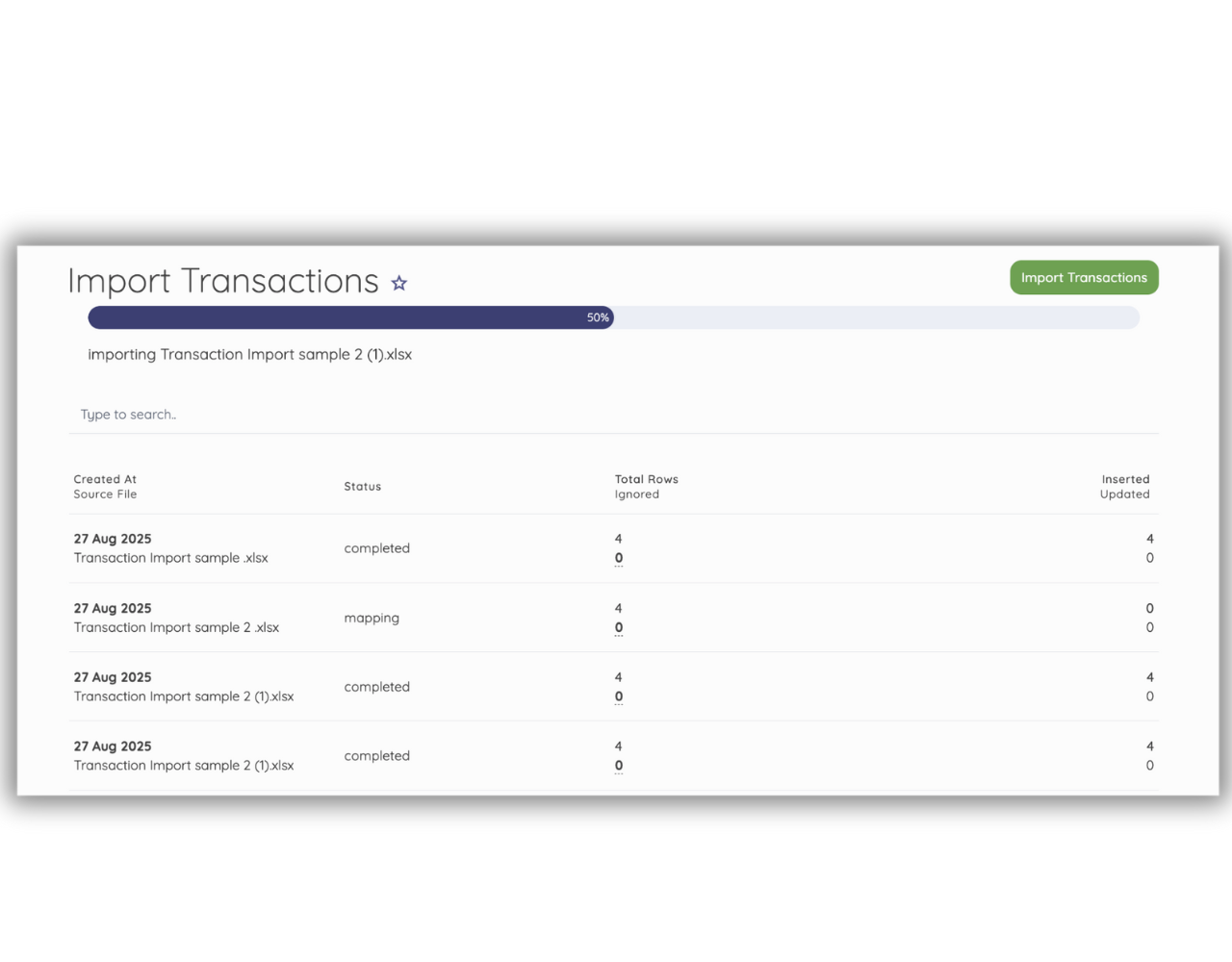Click the 'Ignored' column header
1232x962 pixels.
[x=637, y=494]
